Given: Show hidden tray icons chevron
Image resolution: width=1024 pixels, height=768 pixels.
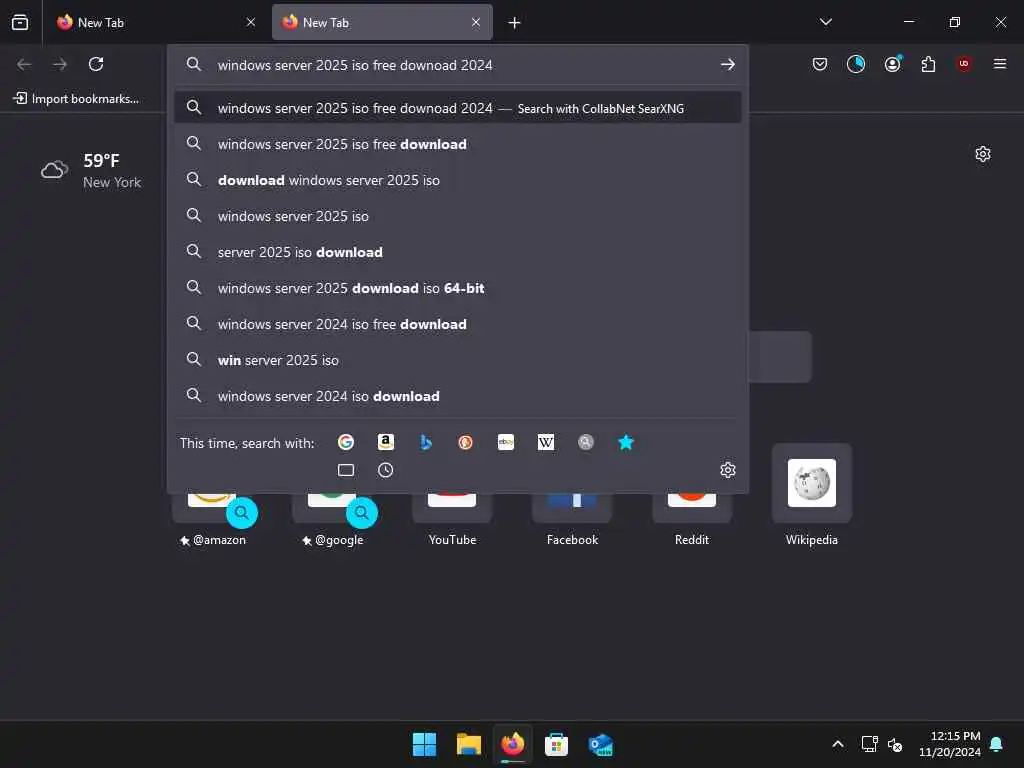Looking at the screenshot, I should (x=837, y=744).
